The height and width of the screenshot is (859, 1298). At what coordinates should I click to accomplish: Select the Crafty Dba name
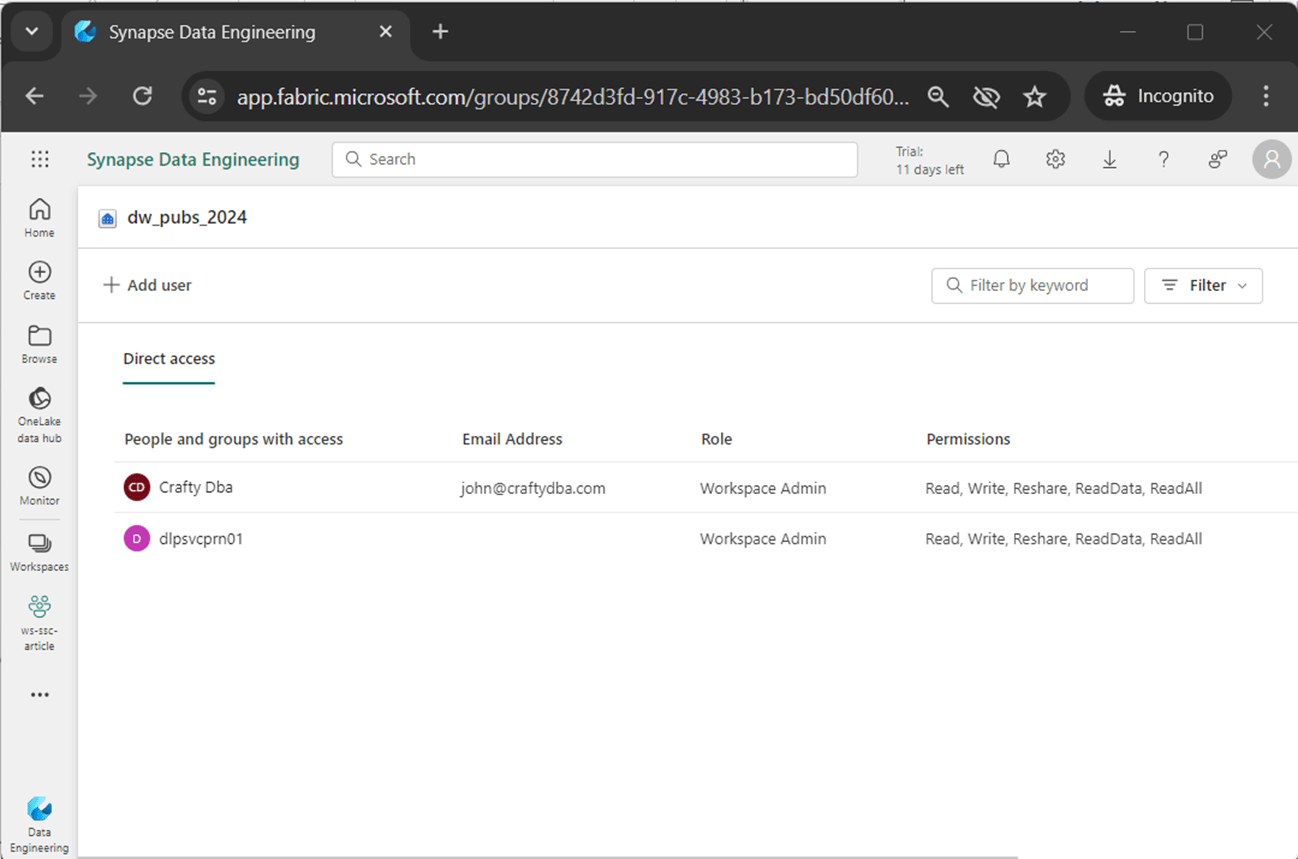(x=196, y=488)
